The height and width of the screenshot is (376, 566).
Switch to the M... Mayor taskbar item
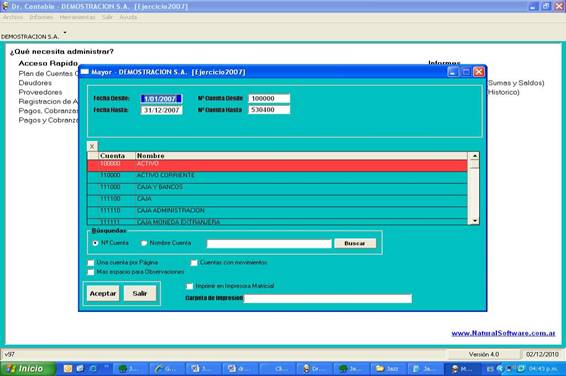coord(463,369)
